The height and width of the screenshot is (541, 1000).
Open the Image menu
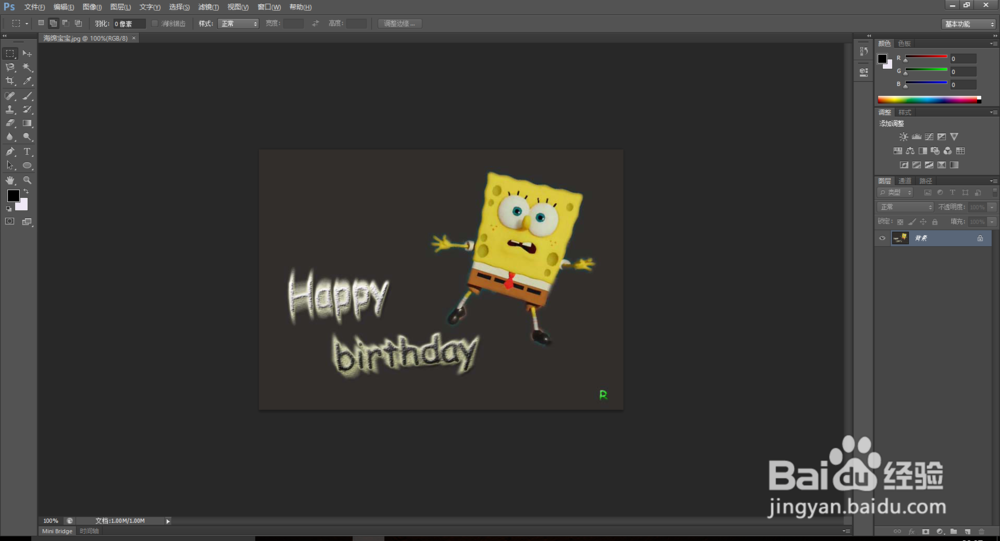point(92,7)
